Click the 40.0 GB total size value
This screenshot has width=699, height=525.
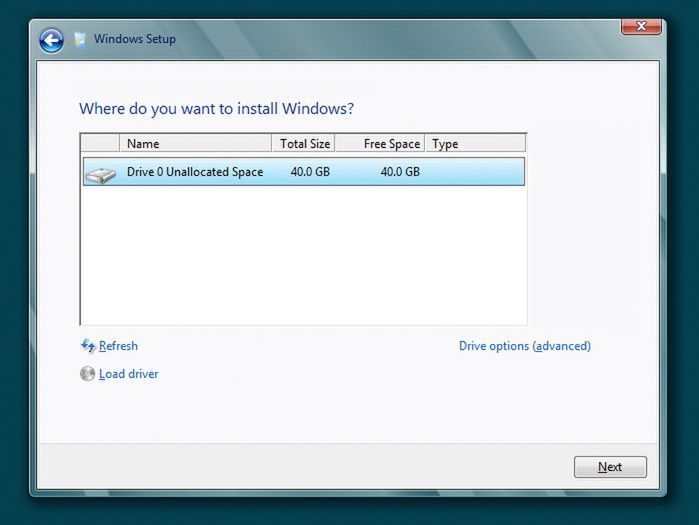310,172
